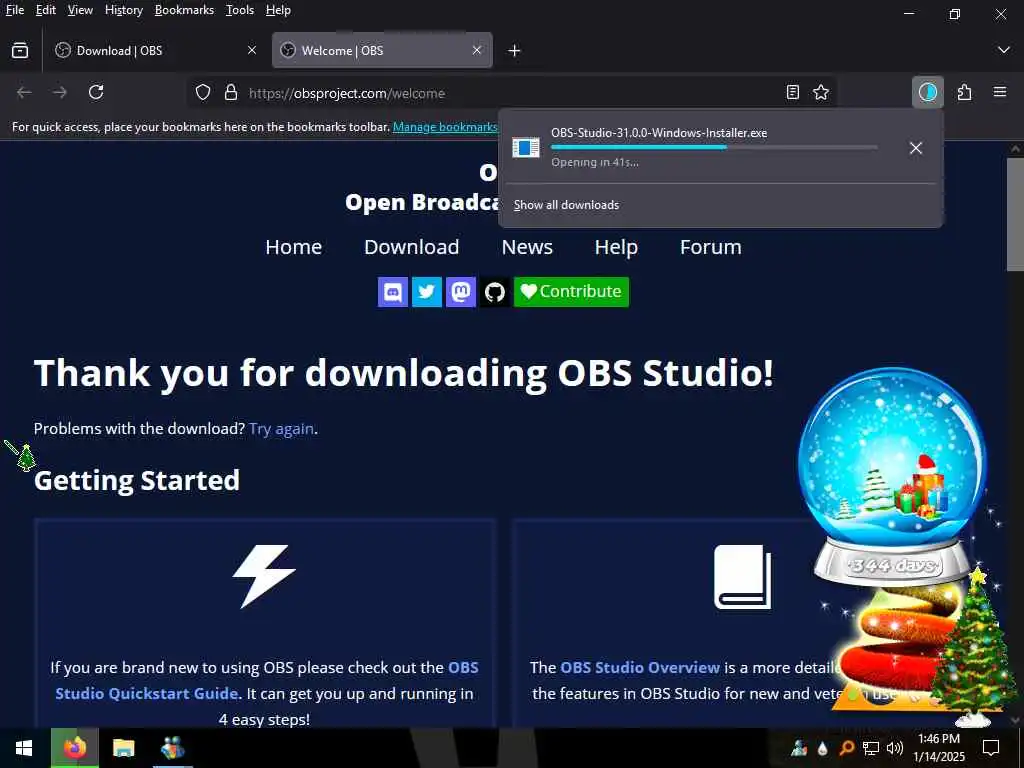The width and height of the screenshot is (1024, 768).
Task: Click the Try again download link
Action: coord(281,428)
